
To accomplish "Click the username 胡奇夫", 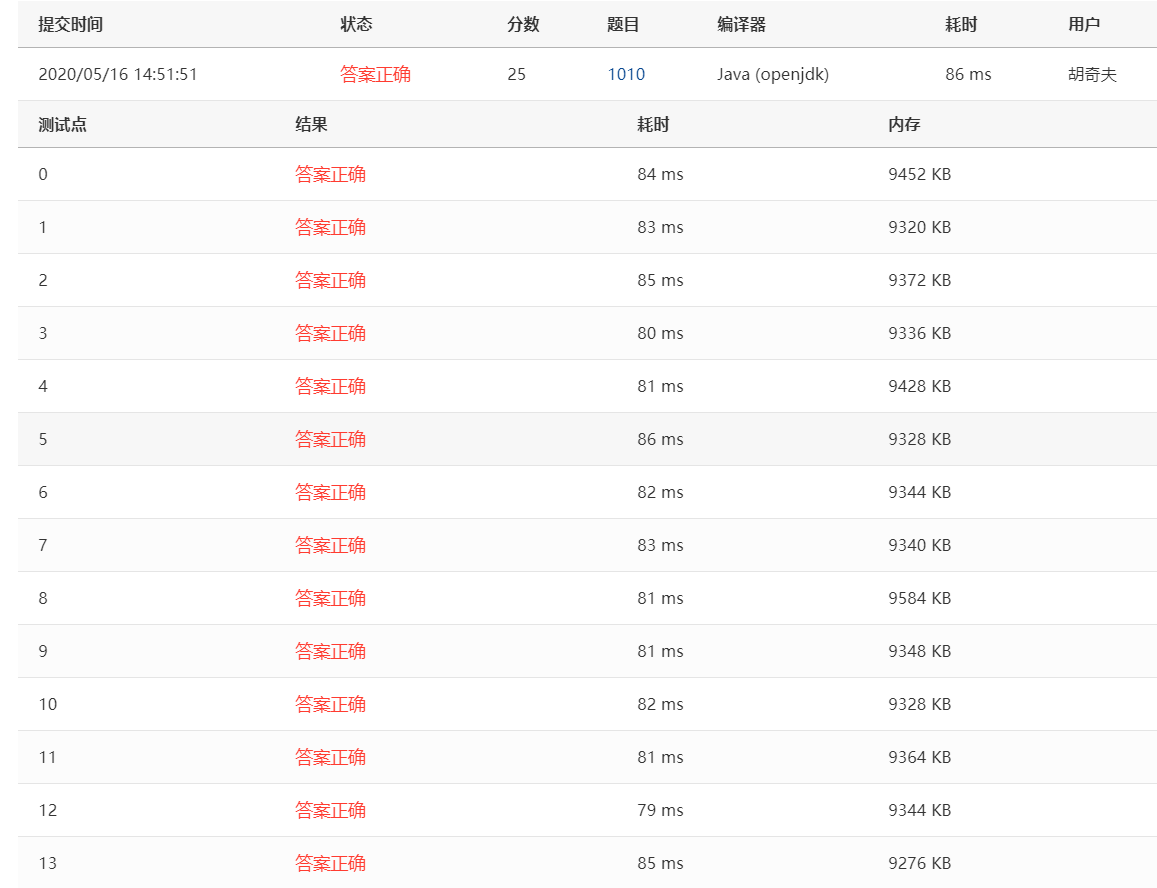I will coord(1092,75).
